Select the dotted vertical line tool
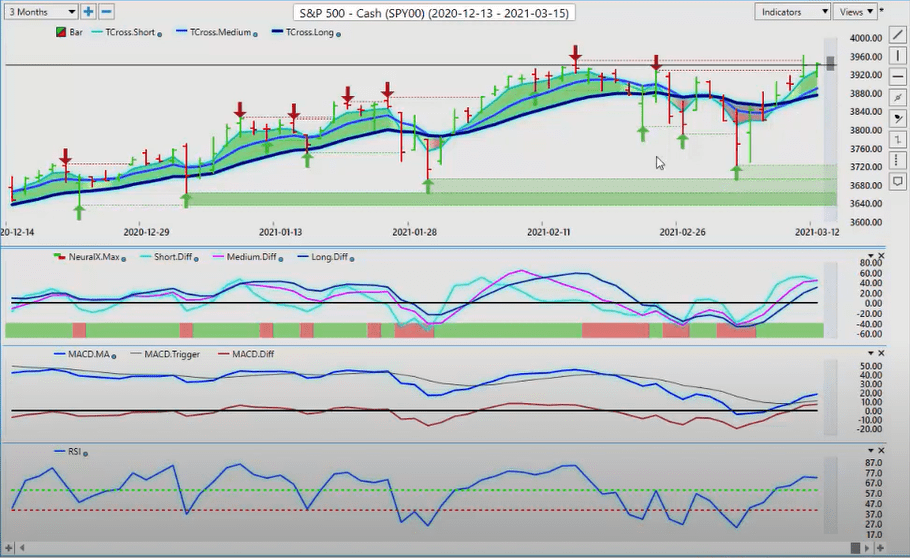 pyautogui.click(x=898, y=160)
